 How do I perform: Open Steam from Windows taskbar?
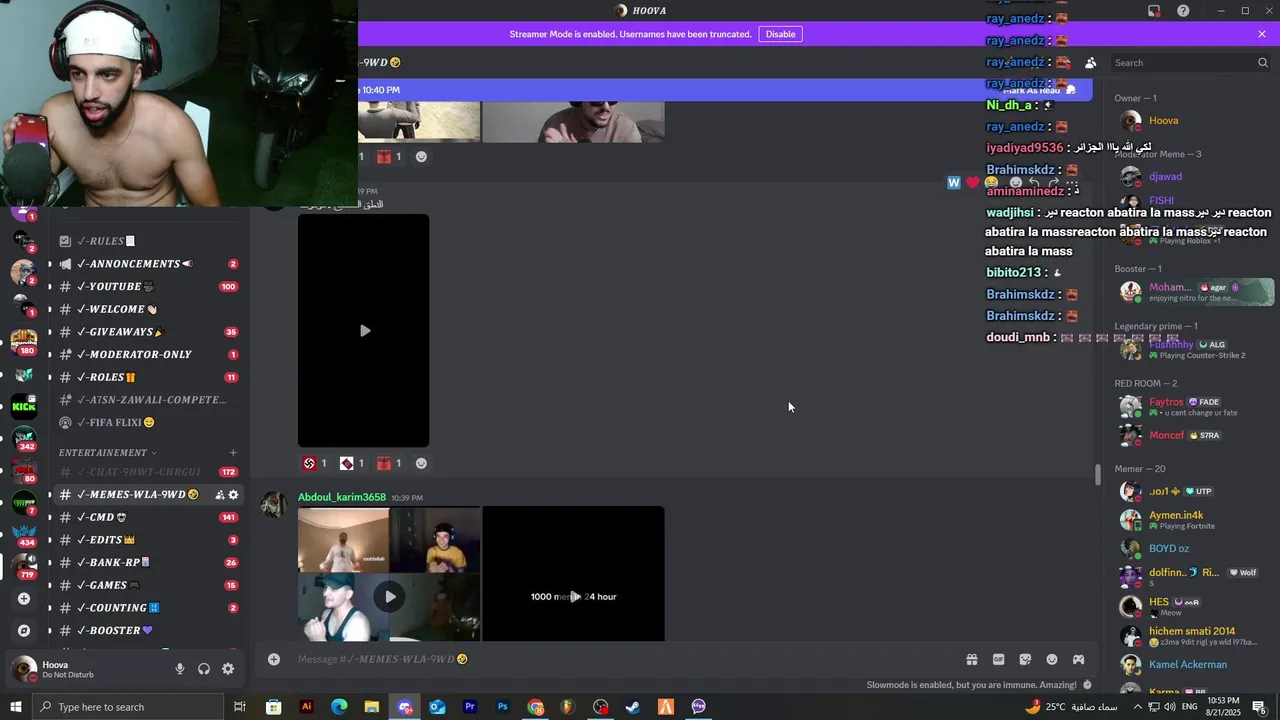click(633, 707)
